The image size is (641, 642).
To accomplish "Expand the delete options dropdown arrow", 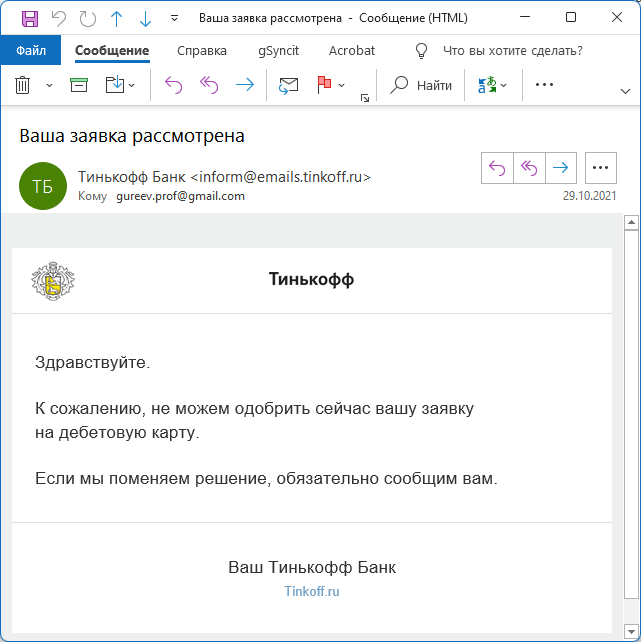I will pos(50,86).
